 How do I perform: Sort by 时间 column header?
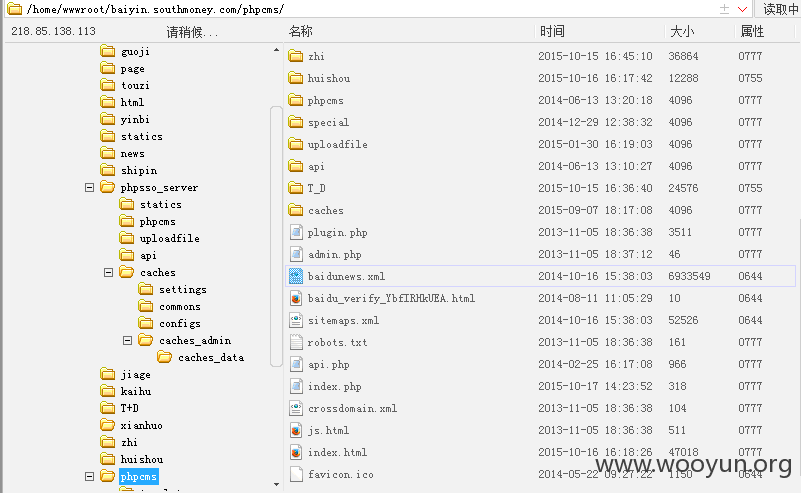coord(552,32)
